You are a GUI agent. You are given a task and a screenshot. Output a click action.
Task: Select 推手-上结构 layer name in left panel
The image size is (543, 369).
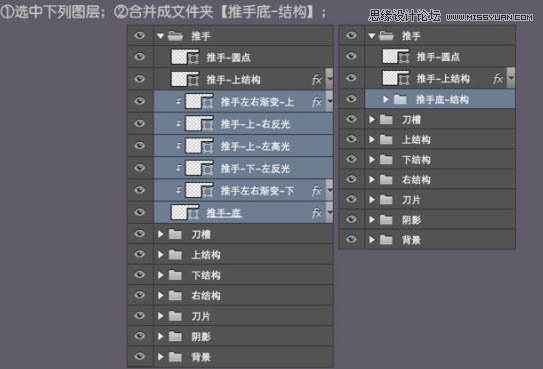(x=233, y=80)
